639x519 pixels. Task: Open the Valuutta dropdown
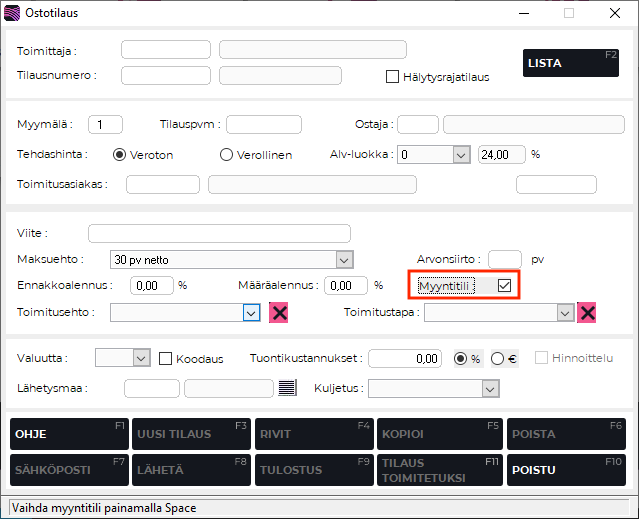click(141, 358)
